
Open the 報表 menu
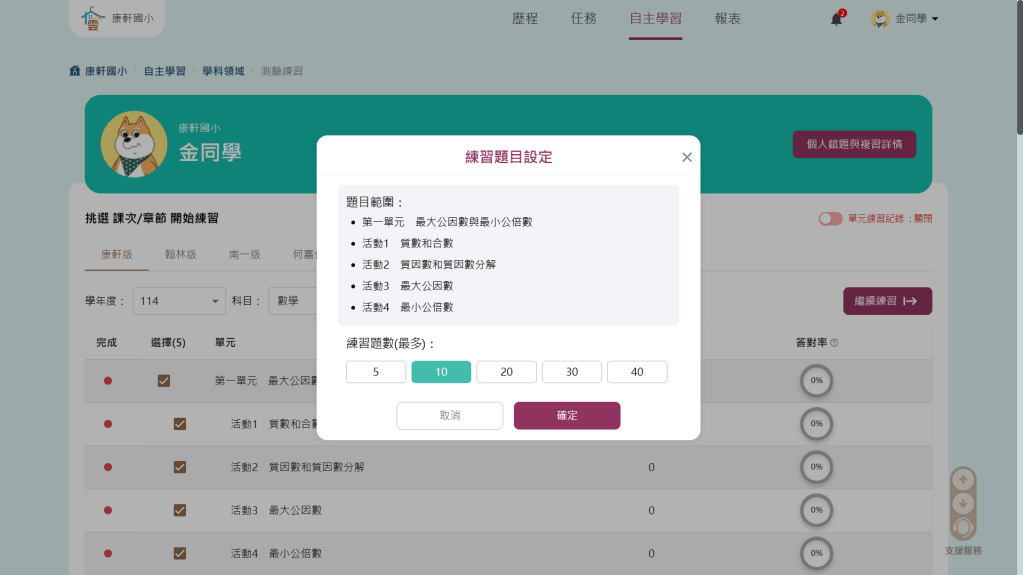(727, 19)
